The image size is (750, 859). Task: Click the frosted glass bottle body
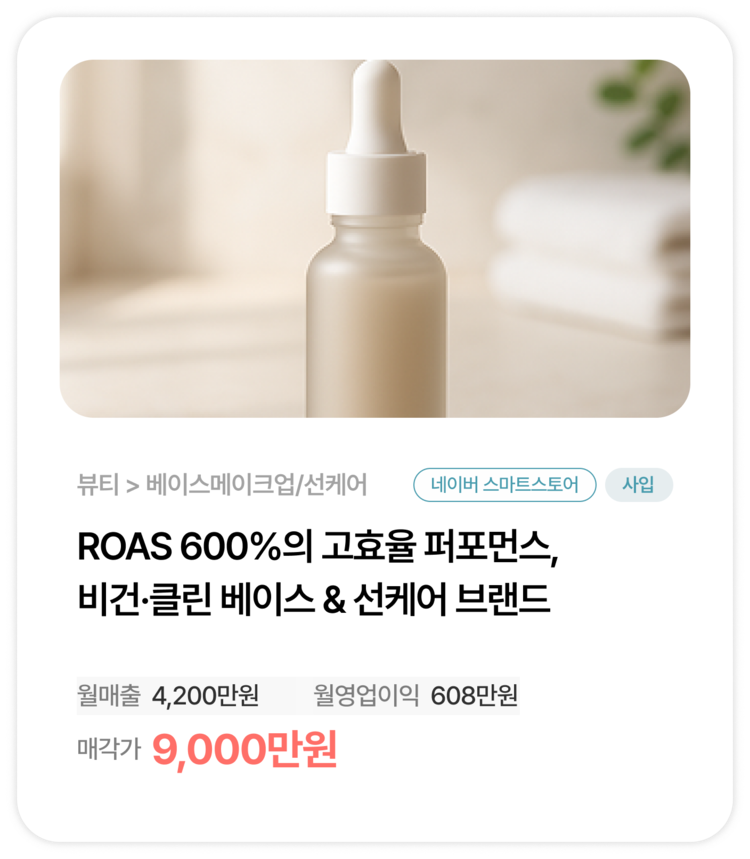click(376, 318)
